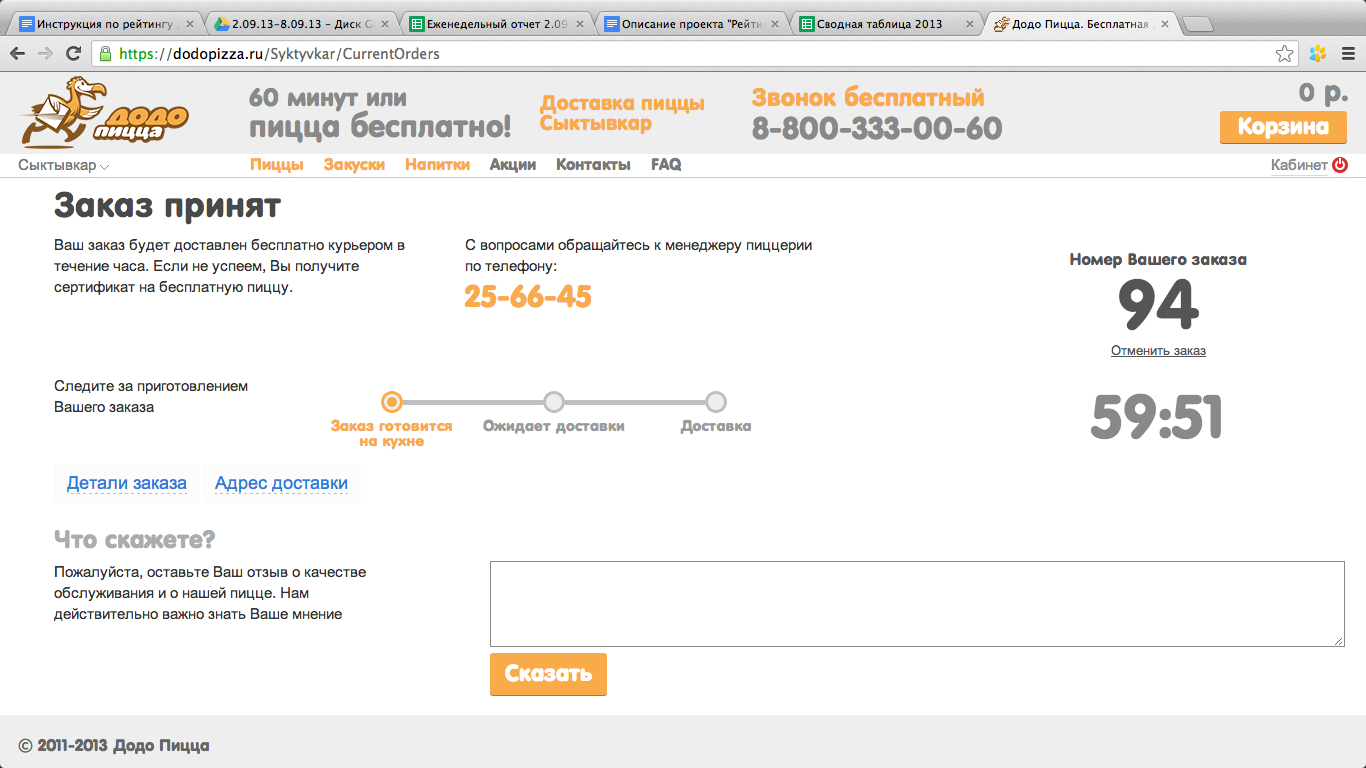Select the 'Ожидает доставки' step circle

pyautogui.click(x=554, y=402)
